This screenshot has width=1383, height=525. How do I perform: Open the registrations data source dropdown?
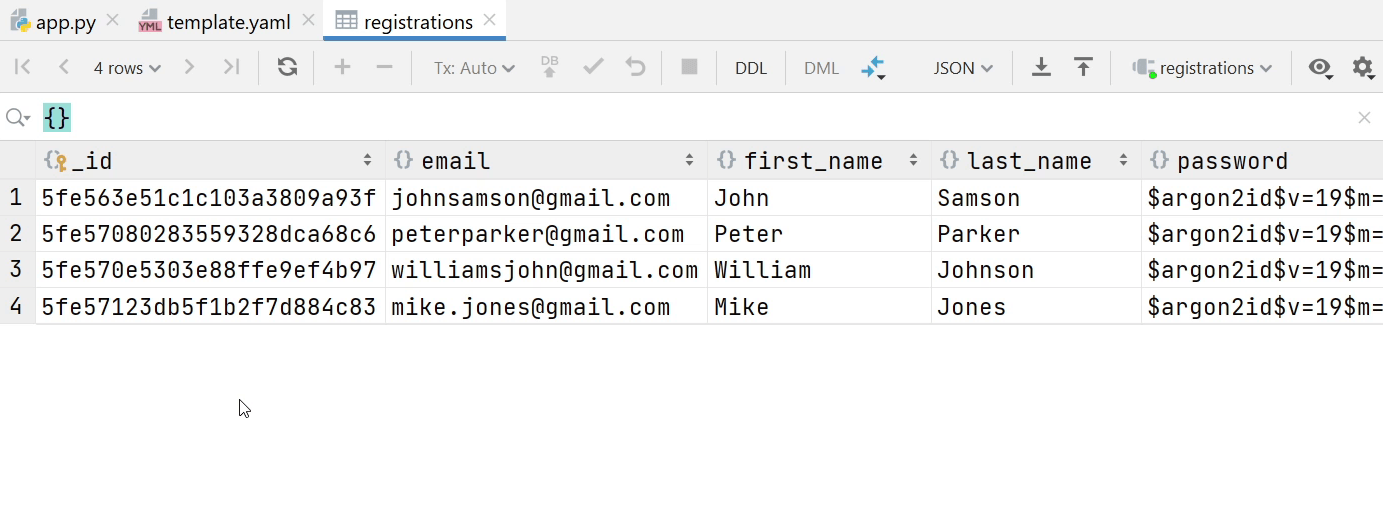pos(1203,68)
